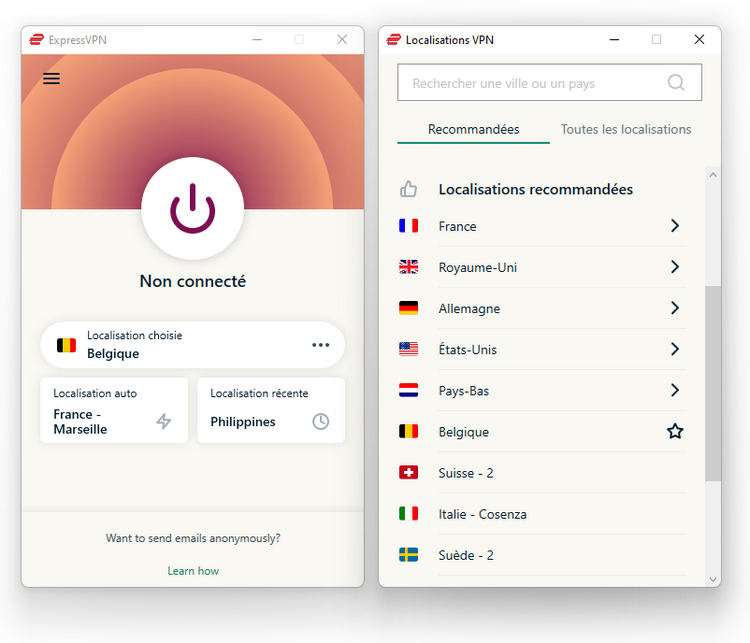Click the ExpressVPN logo in title bar

click(36, 40)
